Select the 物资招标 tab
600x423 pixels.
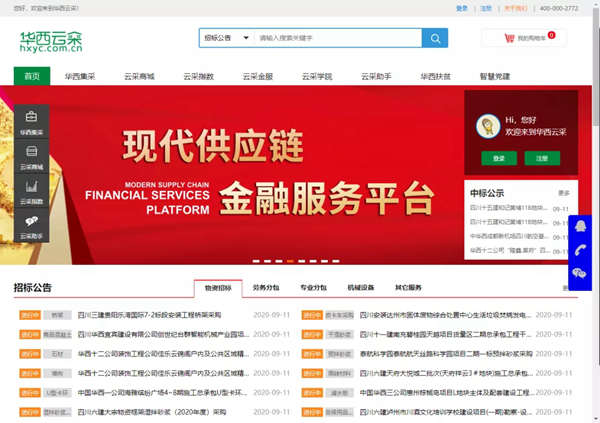click(218, 288)
